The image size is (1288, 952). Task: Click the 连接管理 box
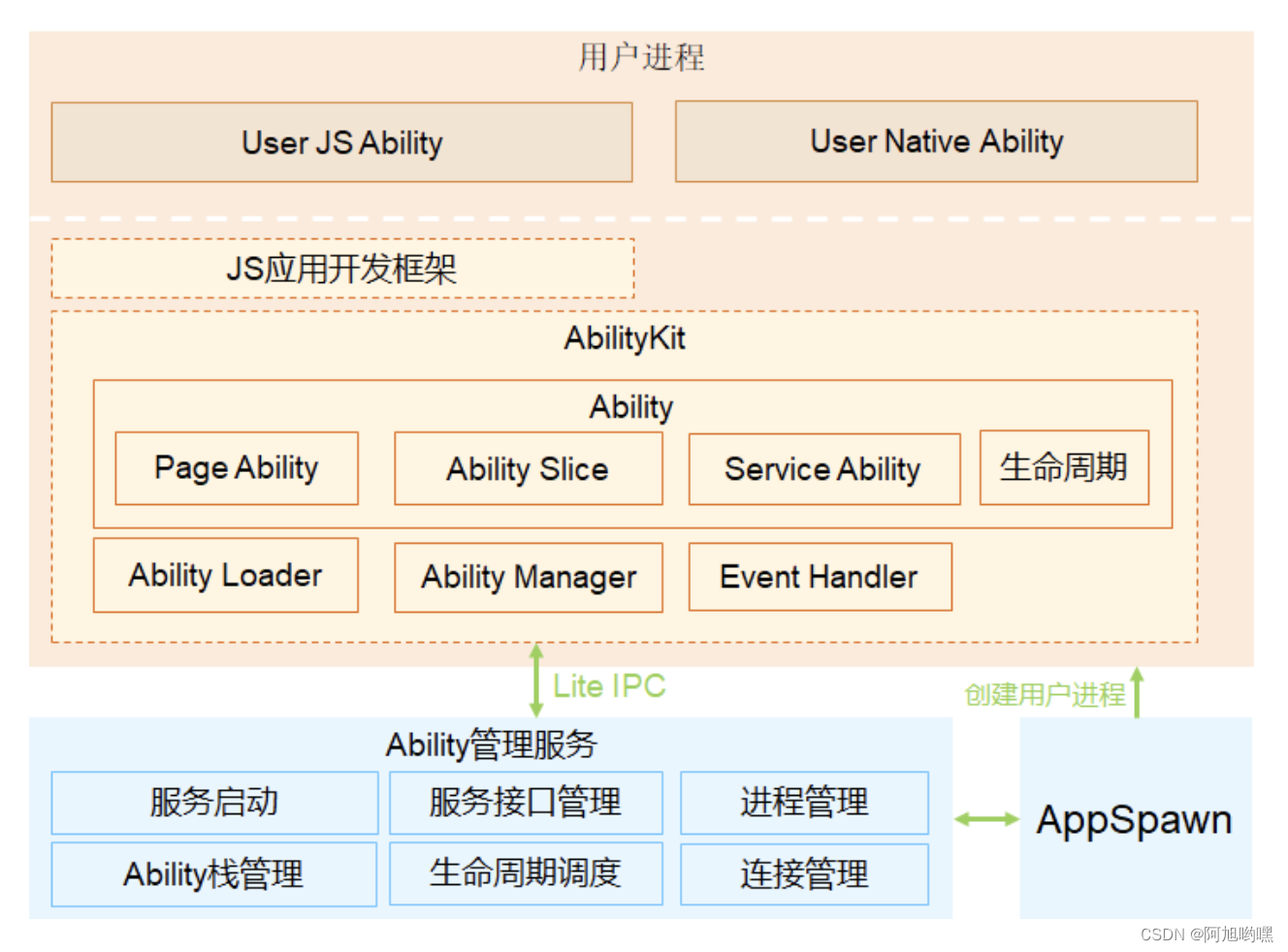pyautogui.click(x=804, y=874)
